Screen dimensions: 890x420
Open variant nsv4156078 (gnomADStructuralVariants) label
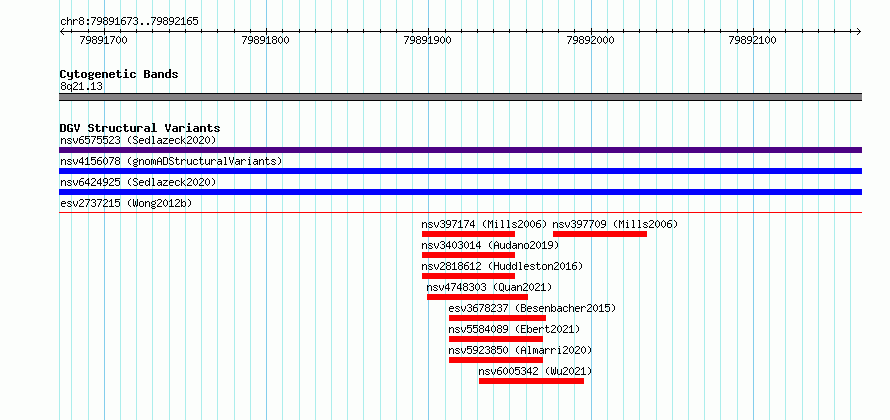pyautogui.click(x=171, y=161)
